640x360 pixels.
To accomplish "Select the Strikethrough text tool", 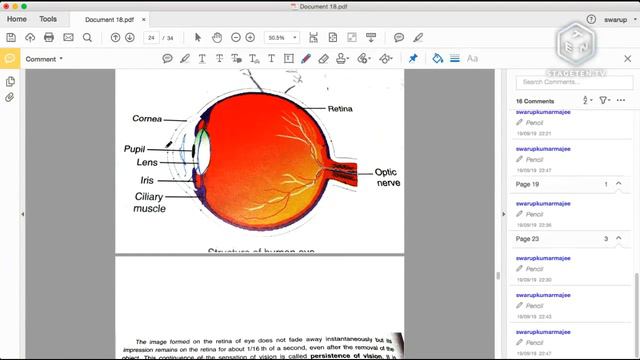I will tap(219, 59).
